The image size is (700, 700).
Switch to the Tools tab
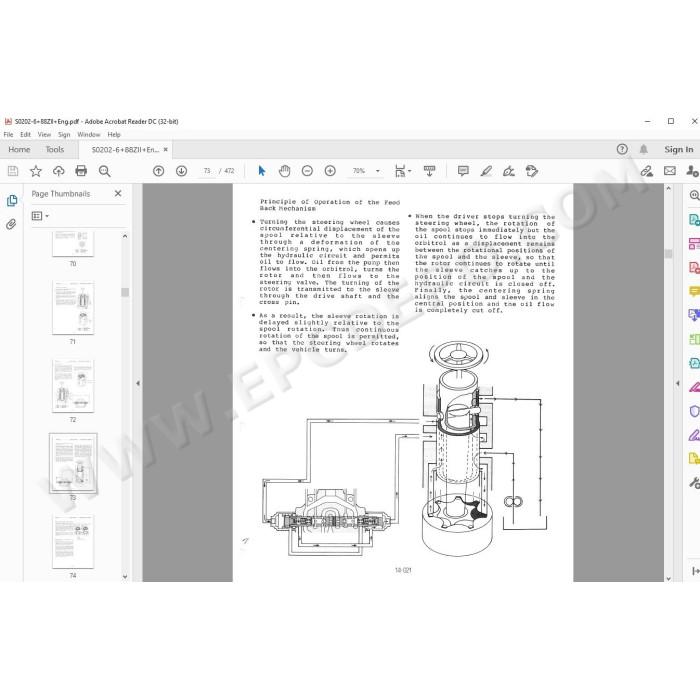point(55,150)
